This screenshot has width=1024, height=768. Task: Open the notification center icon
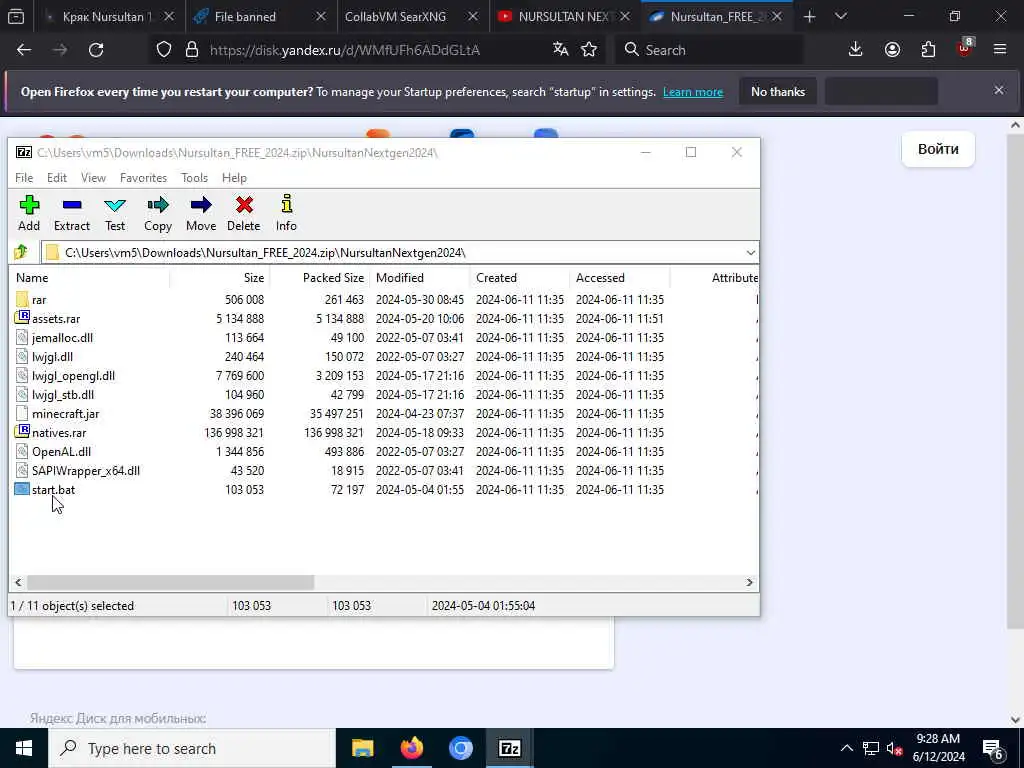pos(992,748)
